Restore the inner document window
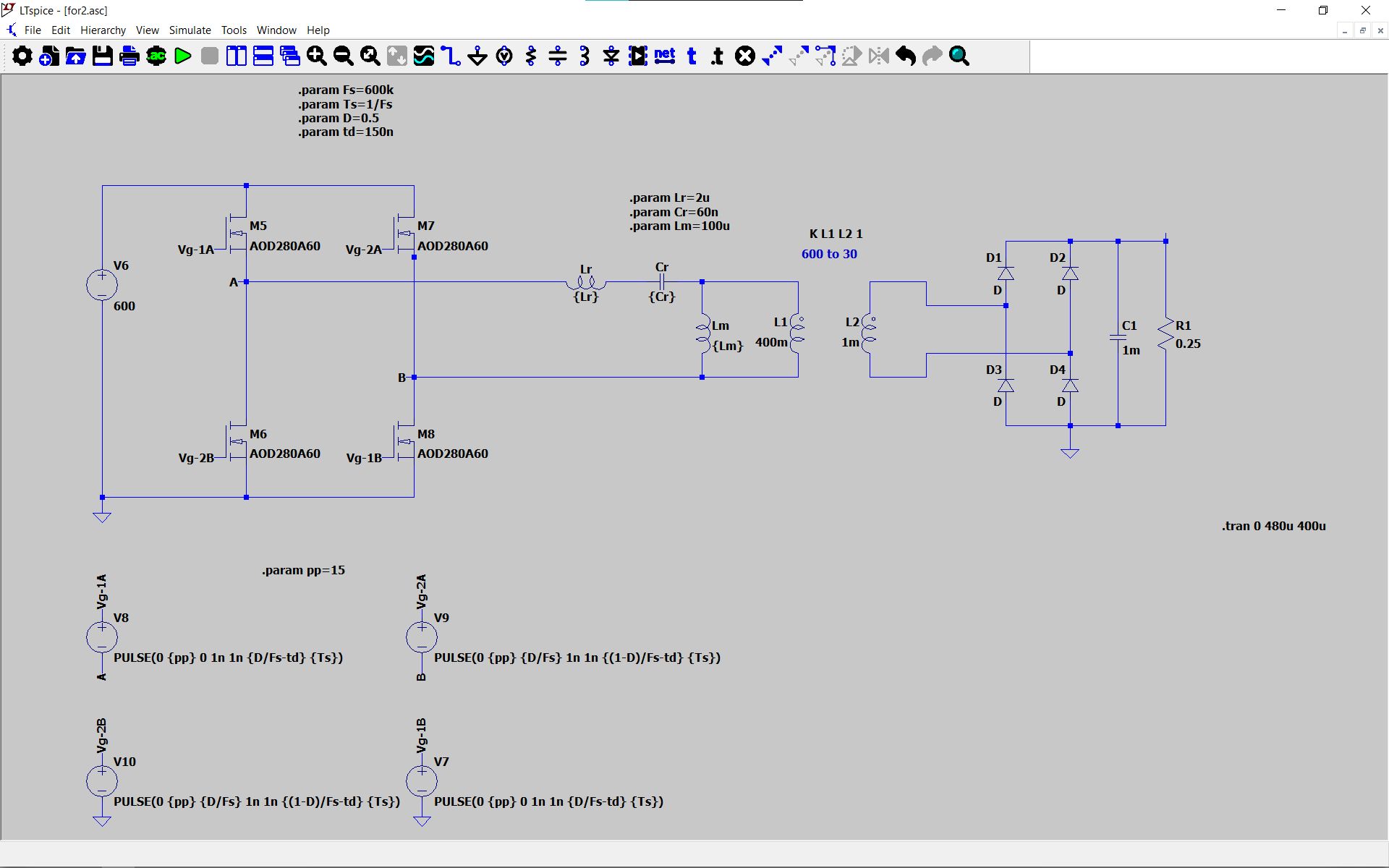This screenshot has height=868, width=1389. [x=1362, y=30]
